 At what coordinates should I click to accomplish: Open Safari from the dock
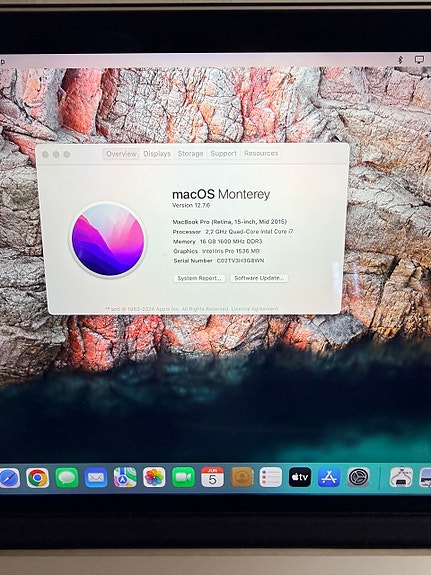point(9,478)
